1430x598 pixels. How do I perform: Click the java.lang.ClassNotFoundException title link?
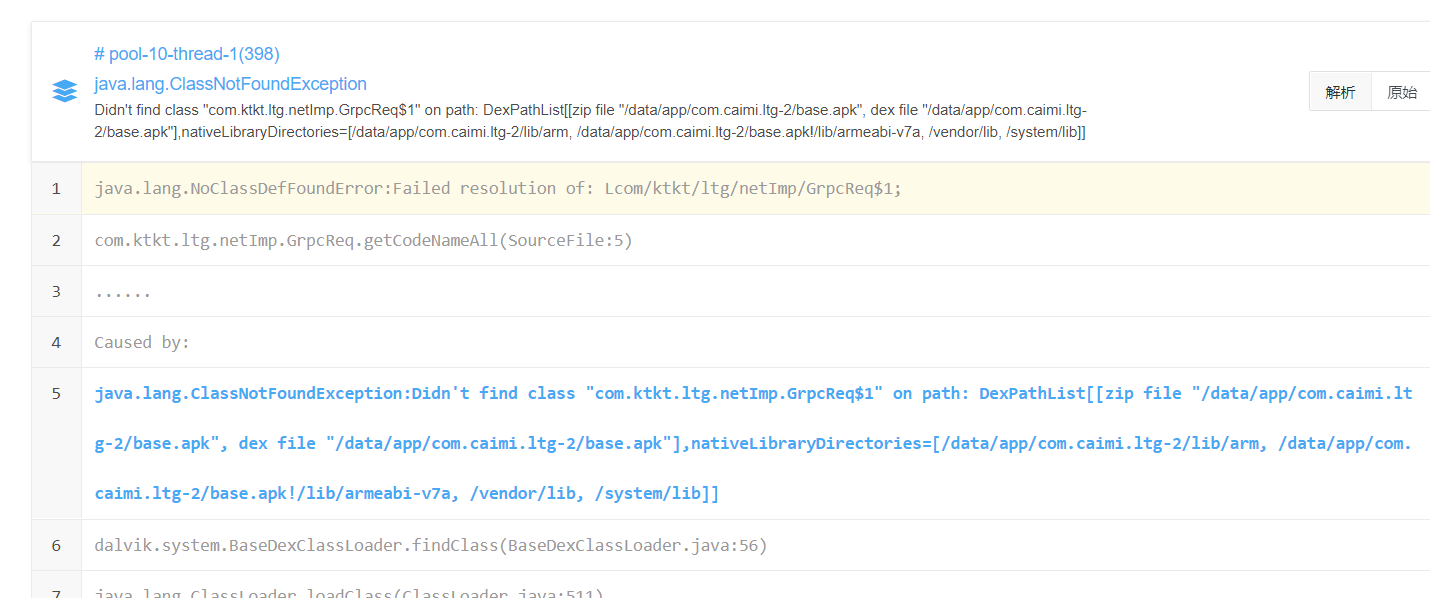click(x=230, y=84)
